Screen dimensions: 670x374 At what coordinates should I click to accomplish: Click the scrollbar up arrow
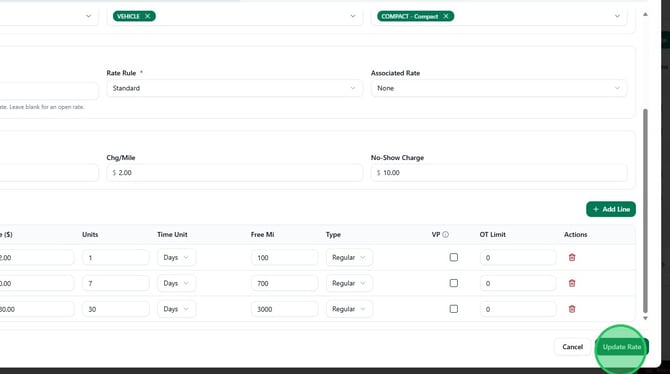point(645,15)
